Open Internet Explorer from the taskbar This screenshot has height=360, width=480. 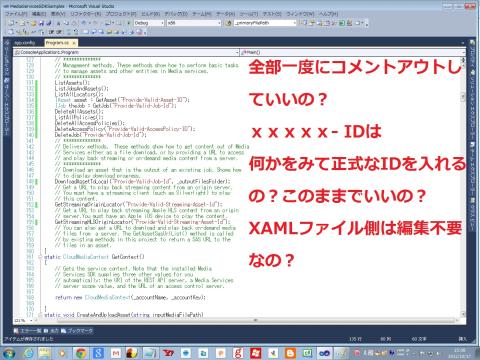click(29, 353)
